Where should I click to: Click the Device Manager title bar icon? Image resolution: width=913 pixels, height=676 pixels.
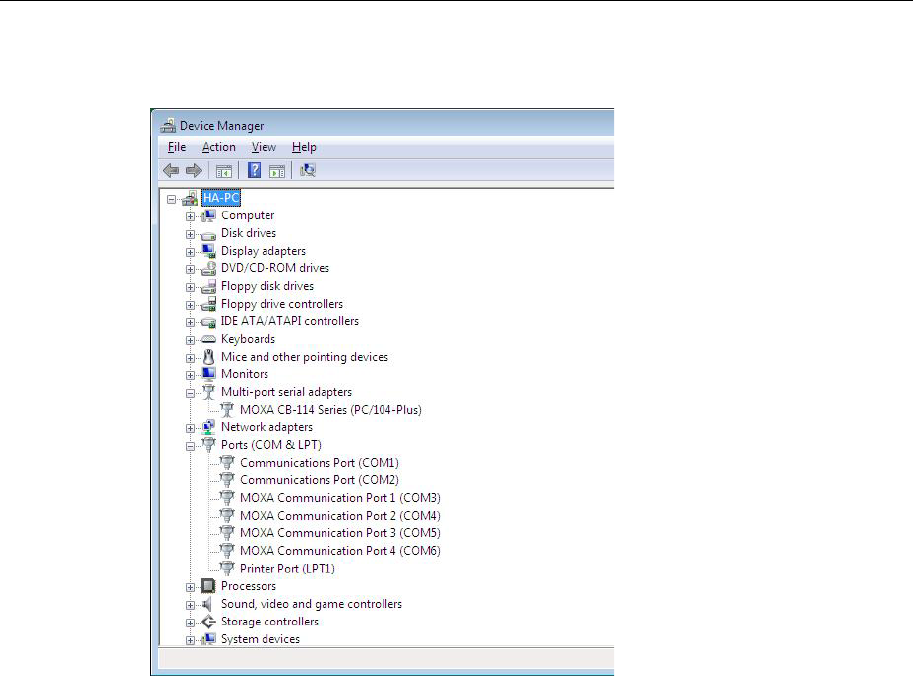[168, 125]
